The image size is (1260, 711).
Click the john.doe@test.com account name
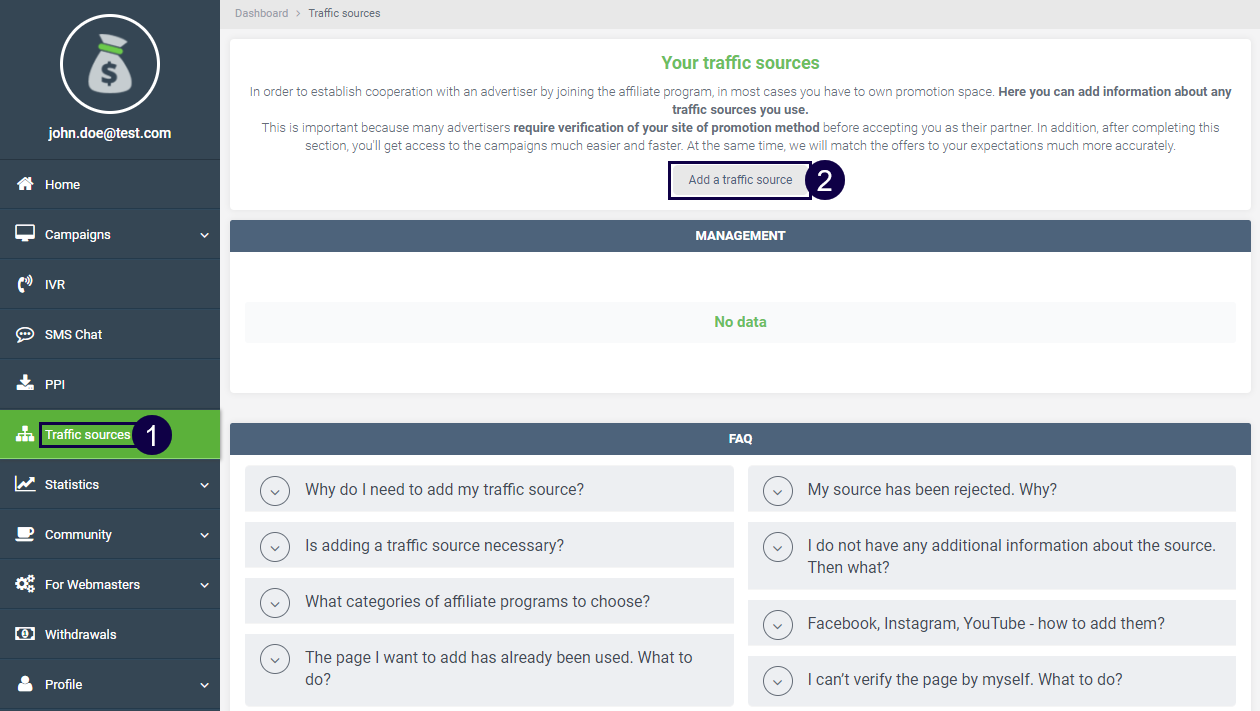point(110,133)
